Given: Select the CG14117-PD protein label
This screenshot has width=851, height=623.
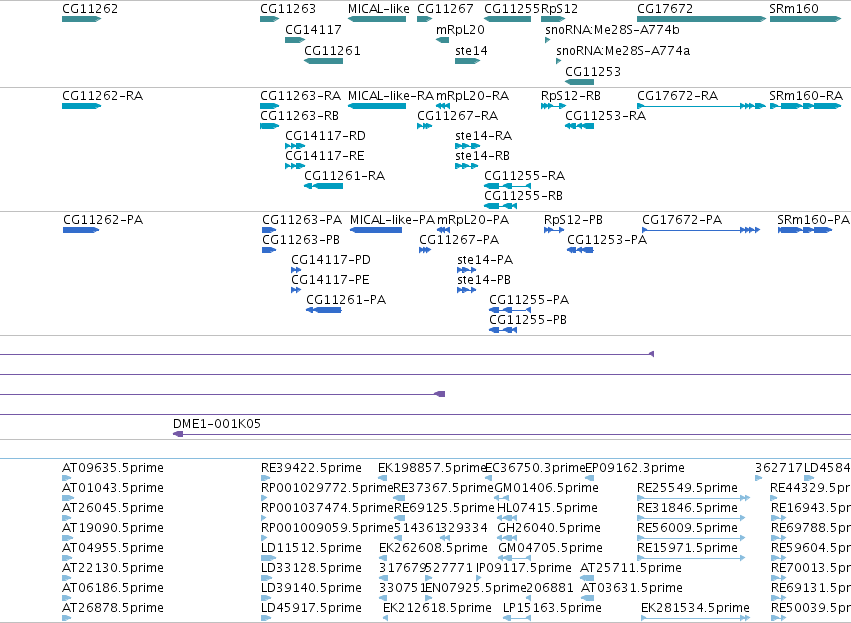Looking at the screenshot, I should pyautogui.click(x=331, y=260).
